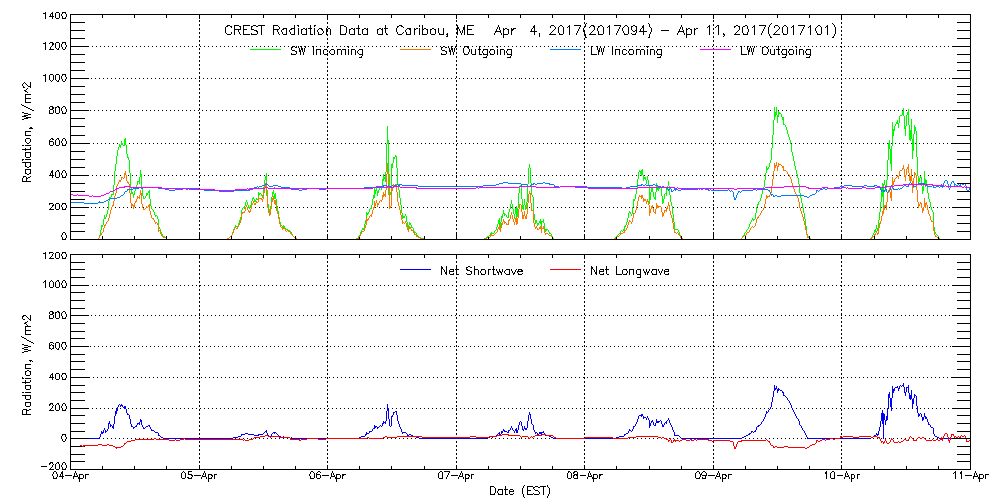1000x500 pixels.
Task: Click the 10-Apr date tick label
Action: click(841, 477)
